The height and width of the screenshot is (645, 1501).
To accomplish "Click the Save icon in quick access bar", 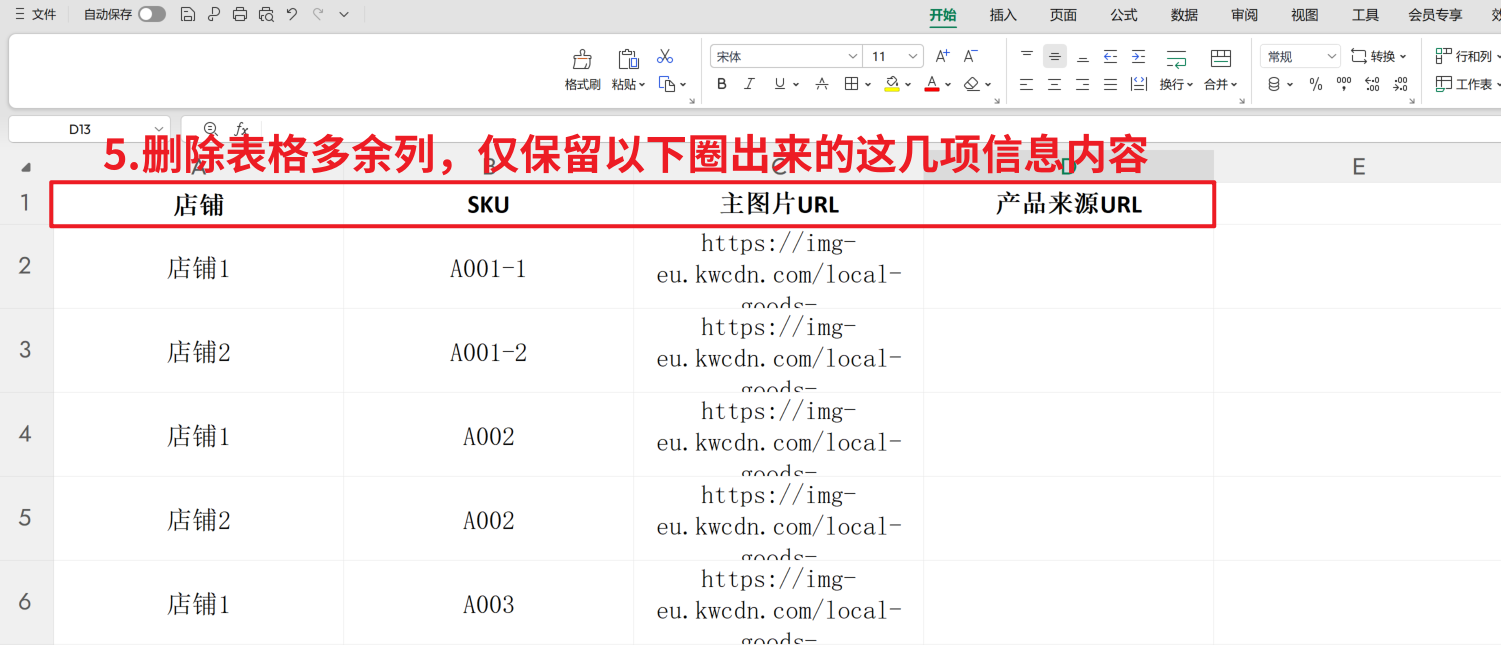I will (x=187, y=14).
